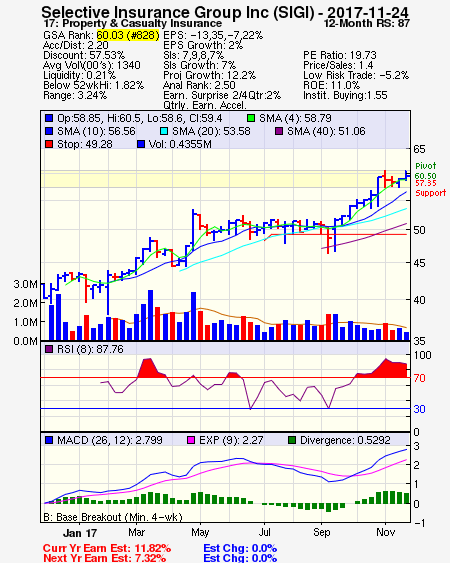The height and width of the screenshot is (563, 450).
Task: Click the green Pivot 60.50 label
Action: (426, 171)
